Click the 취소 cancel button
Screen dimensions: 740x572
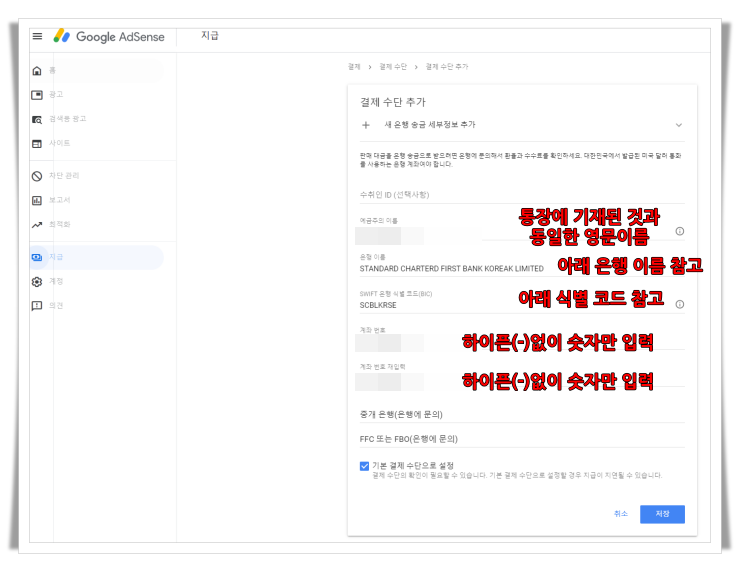click(x=621, y=513)
